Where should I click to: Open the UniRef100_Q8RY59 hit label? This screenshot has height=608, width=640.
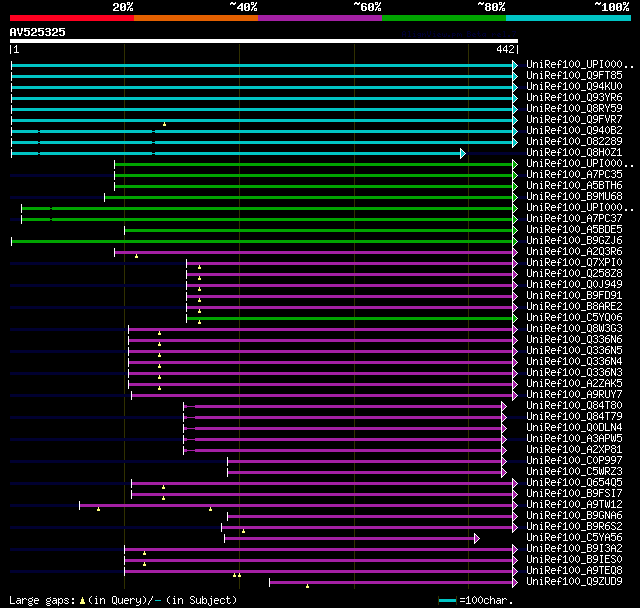point(574,109)
